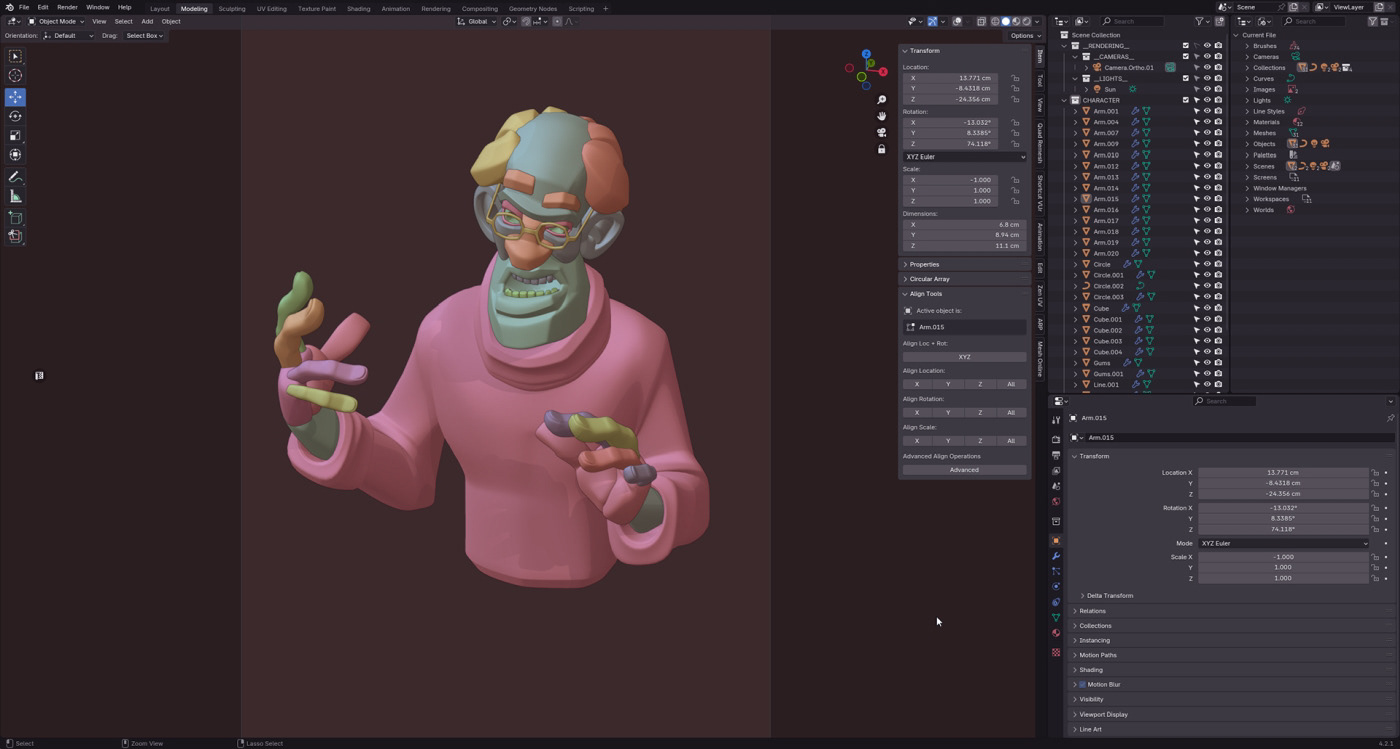Screen dimensions: 1400x749
Task: Click the zoom magnifier viewport icon
Action: [x=881, y=100]
